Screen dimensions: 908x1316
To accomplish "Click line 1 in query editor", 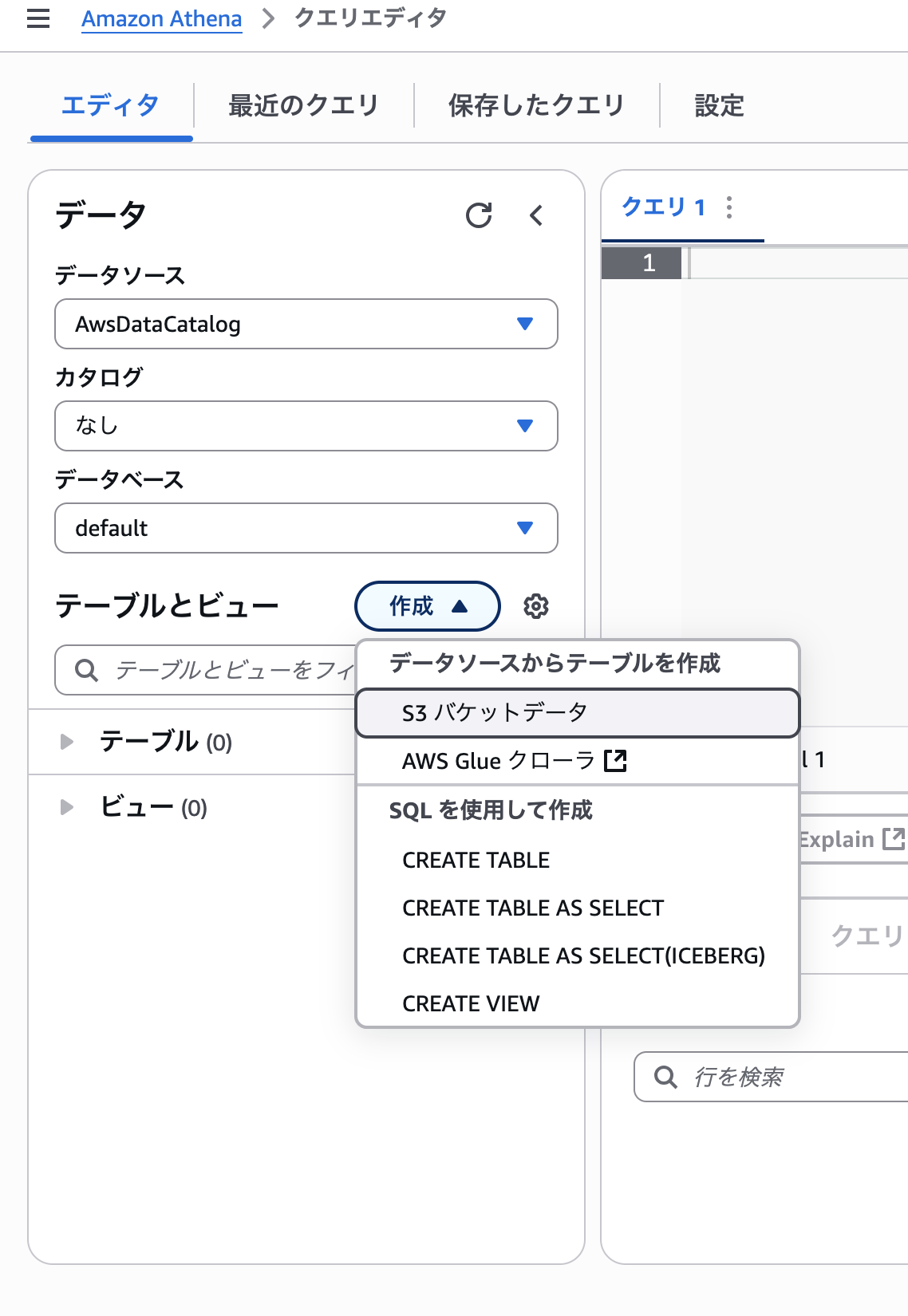I will [x=798, y=263].
